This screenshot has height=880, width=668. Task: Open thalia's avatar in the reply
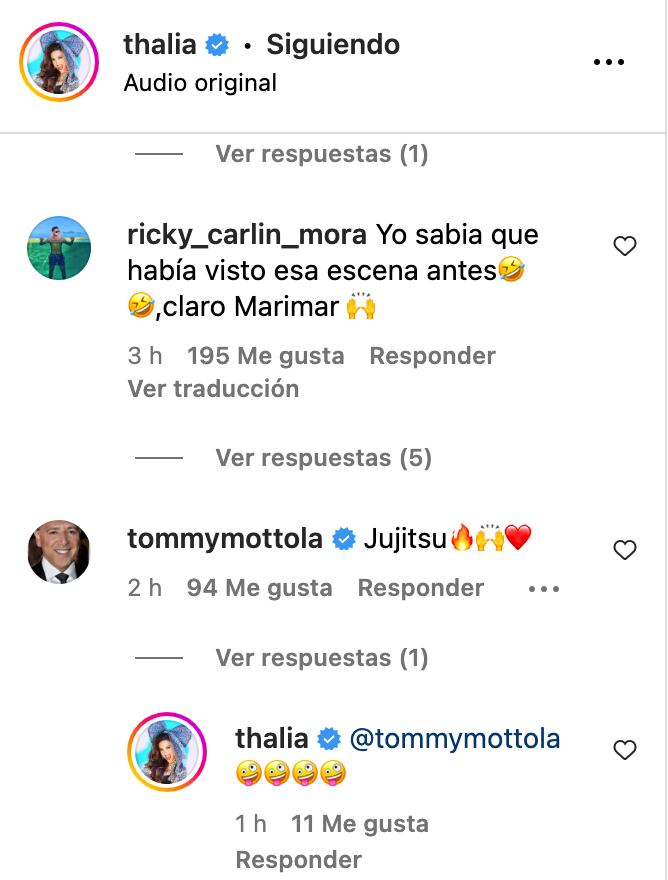click(x=166, y=752)
